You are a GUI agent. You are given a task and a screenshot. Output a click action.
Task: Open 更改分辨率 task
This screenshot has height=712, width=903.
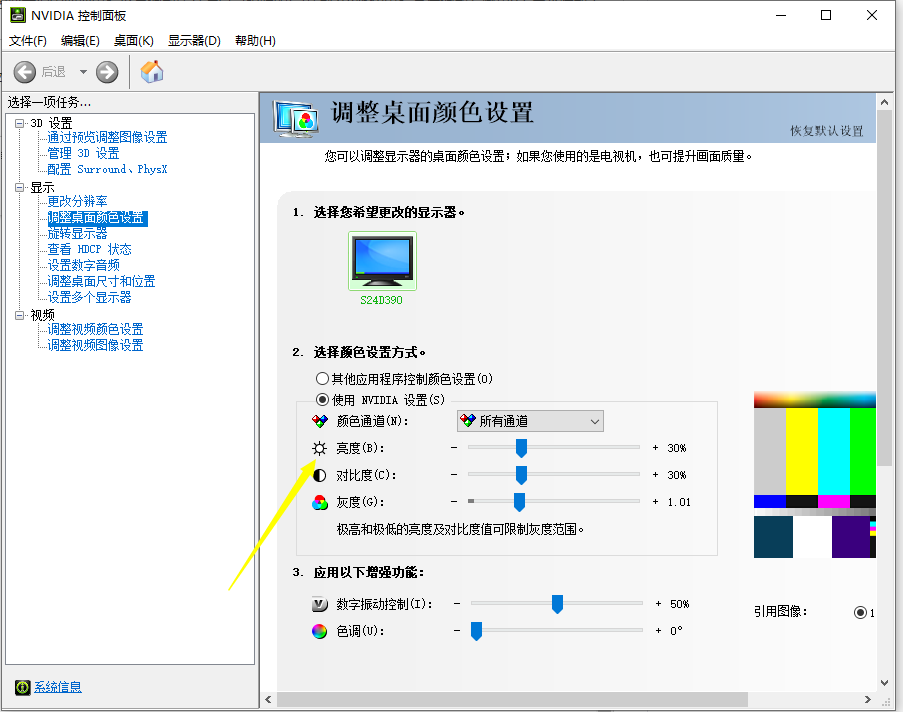click(77, 201)
